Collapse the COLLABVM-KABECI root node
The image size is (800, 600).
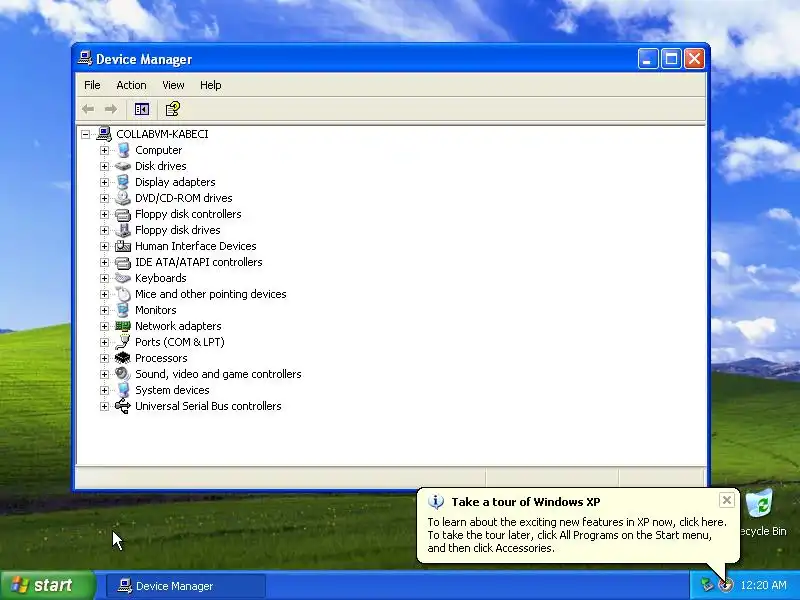(85, 134)
